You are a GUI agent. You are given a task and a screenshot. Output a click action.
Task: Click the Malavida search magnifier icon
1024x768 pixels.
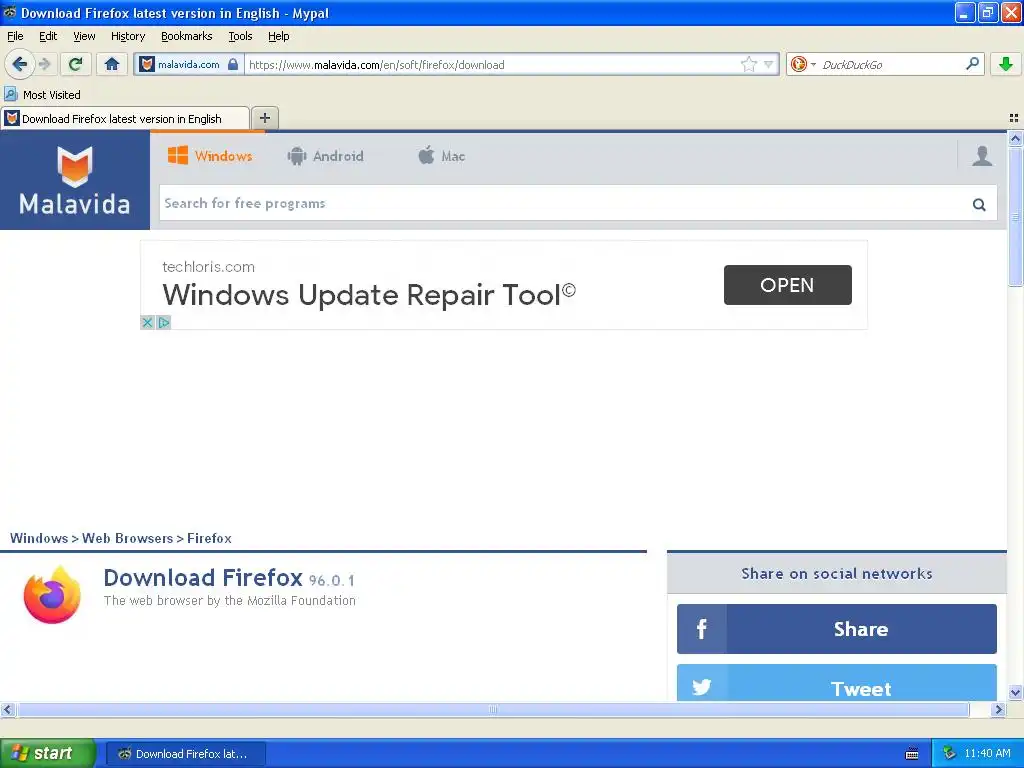point(978,204)
